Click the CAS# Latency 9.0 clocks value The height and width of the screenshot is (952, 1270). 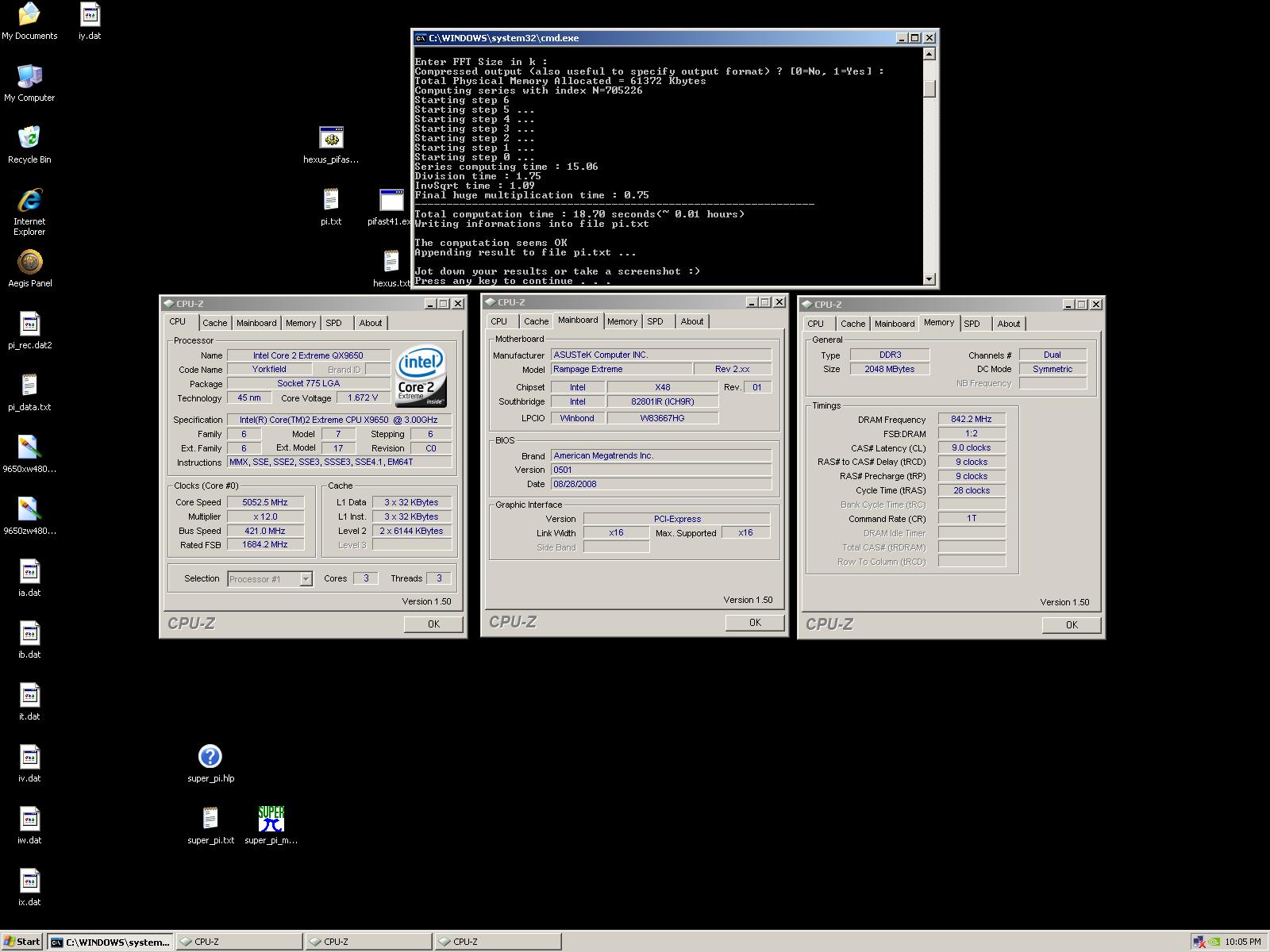pos(972,447)
